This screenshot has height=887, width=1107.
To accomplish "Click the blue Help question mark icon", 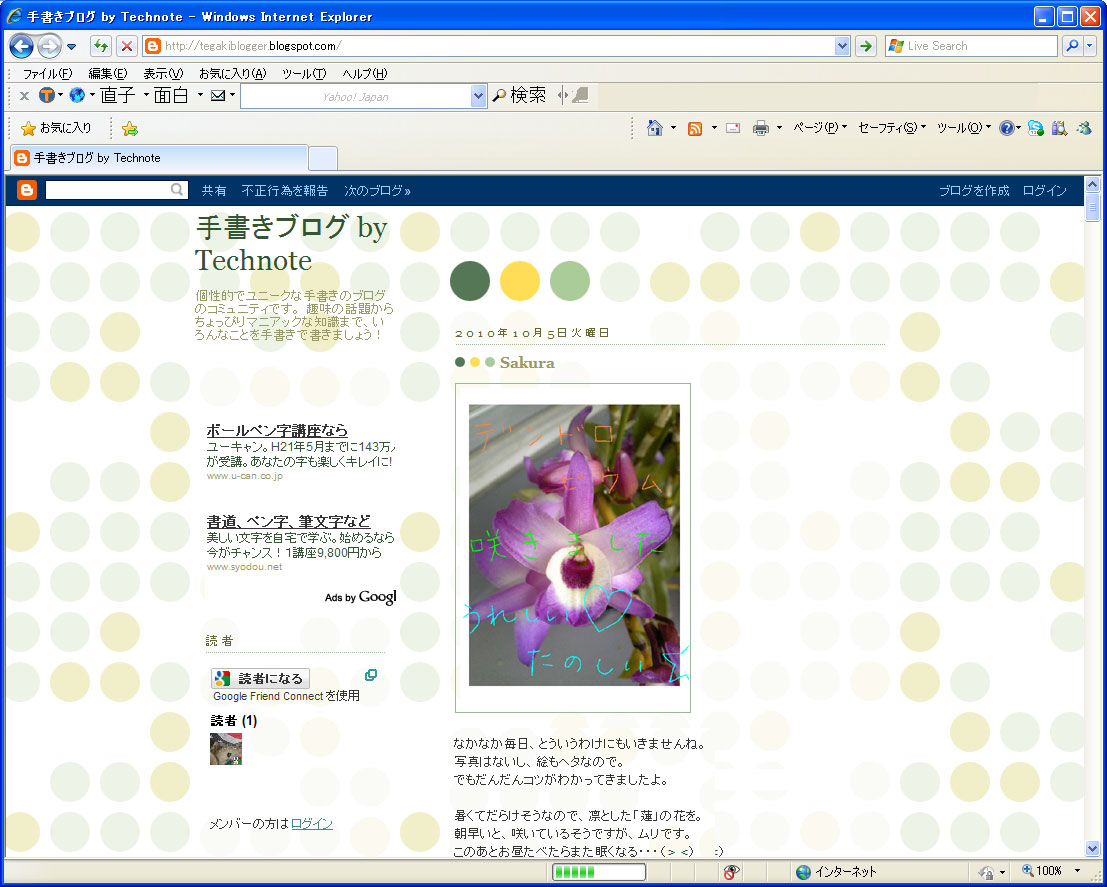I will click(1007, 128).
